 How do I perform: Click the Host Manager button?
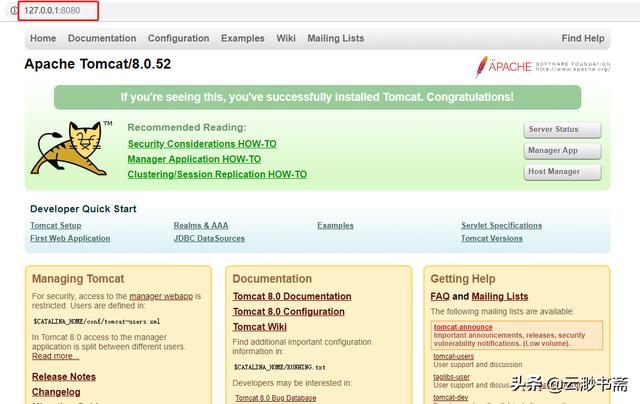point(562,172)
